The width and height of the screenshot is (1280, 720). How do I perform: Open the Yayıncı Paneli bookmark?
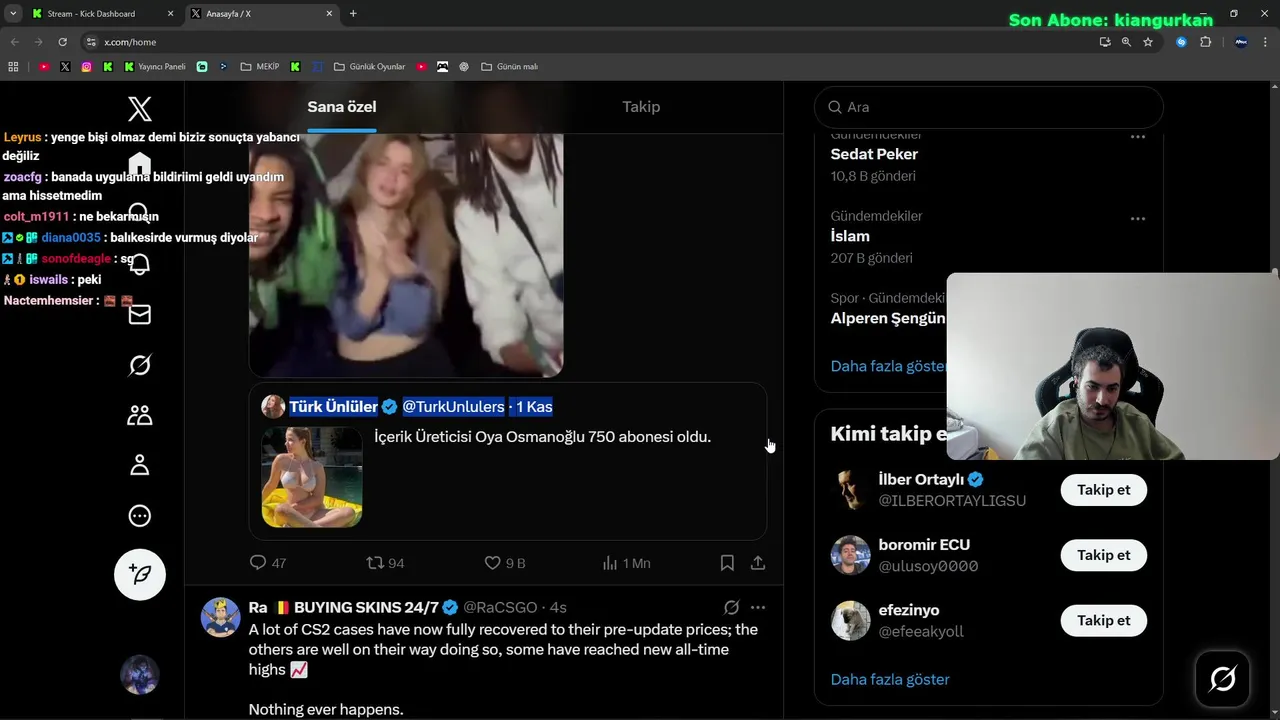click(155, 67)
